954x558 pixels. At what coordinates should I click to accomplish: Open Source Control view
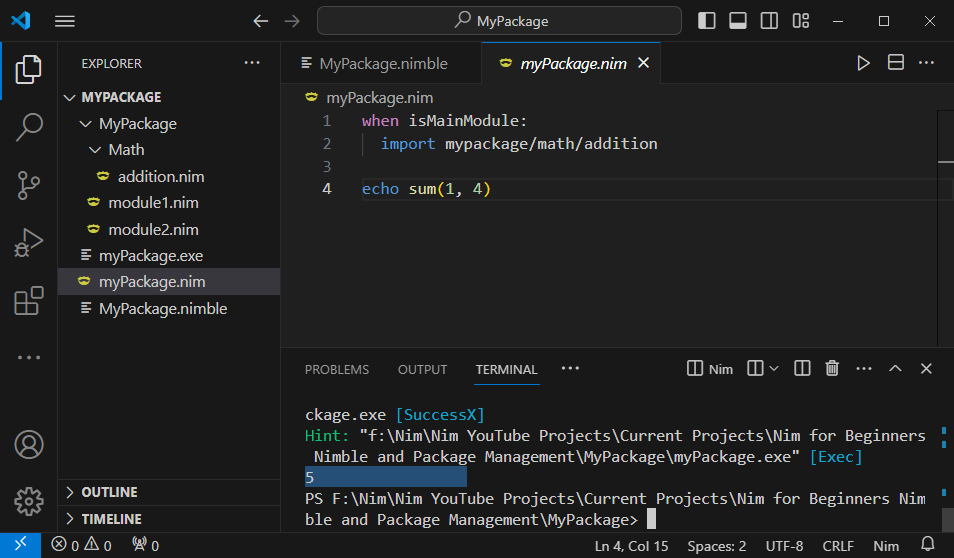[29, 185]
